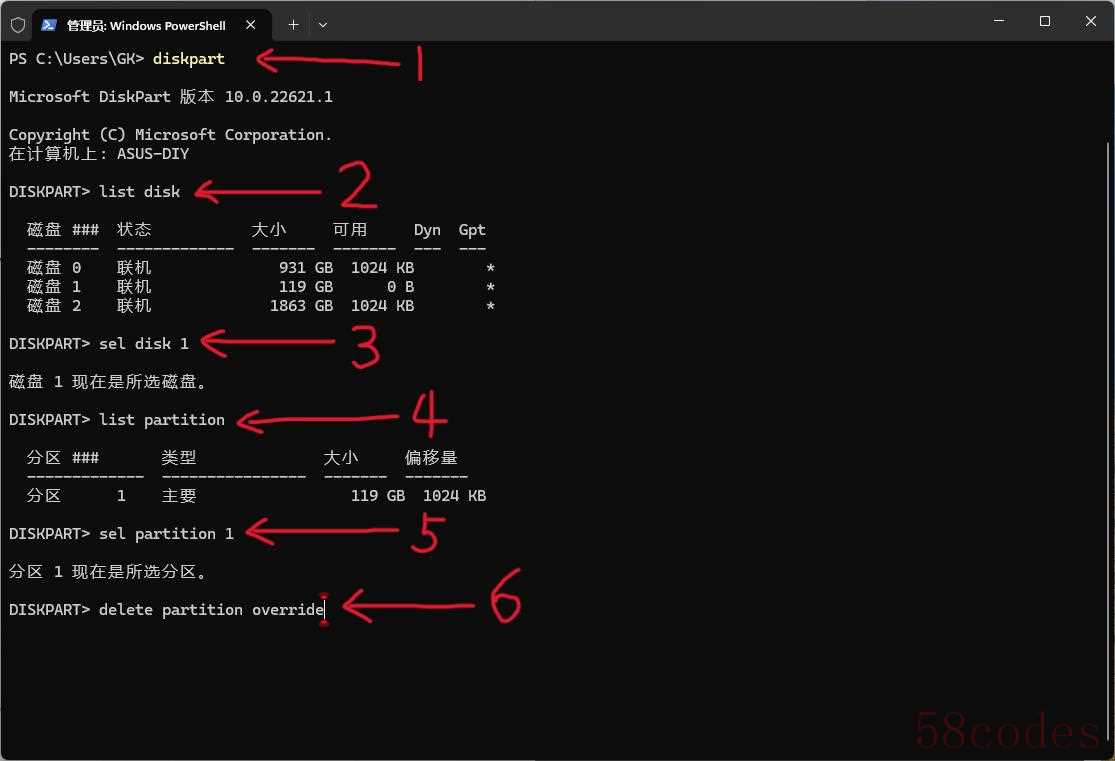Close the PowerShell terminal window
Viewport: 1115px width, 761px height.
point(1090,21)
